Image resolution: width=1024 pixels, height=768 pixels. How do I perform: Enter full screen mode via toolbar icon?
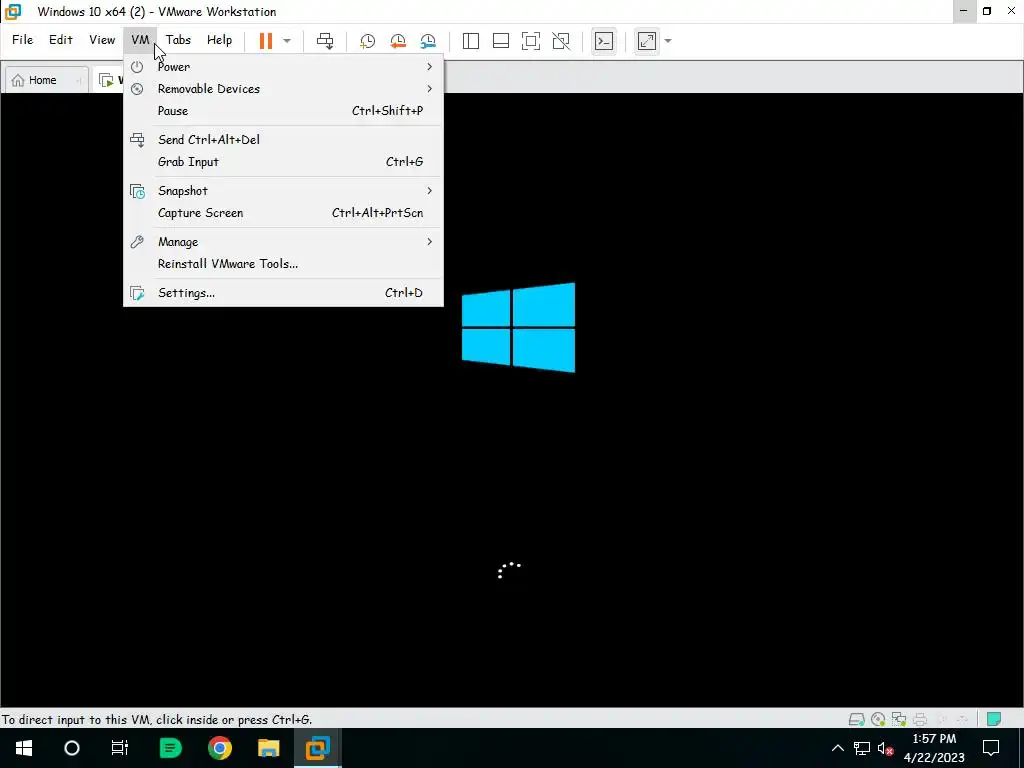(x=531, y=40)
